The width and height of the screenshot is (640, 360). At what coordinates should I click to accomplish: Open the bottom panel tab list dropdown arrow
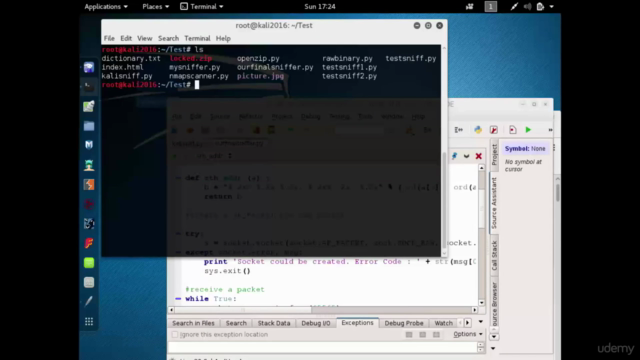point(481,322)
